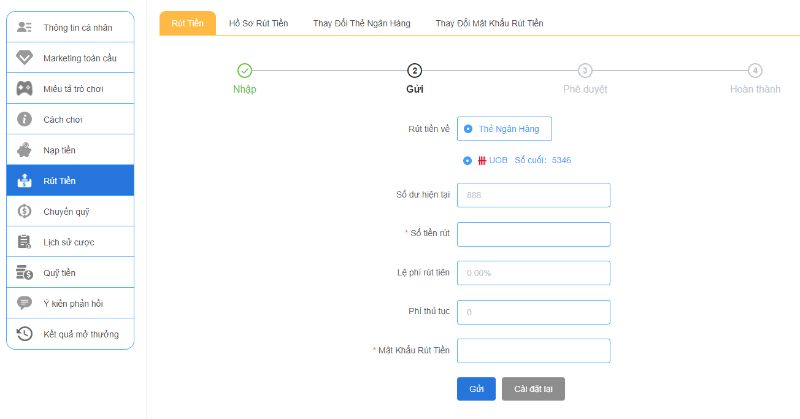Screen dimensions: 800x419
Task: Click the gray Cài đặt lại reset button
Action: 533,389
